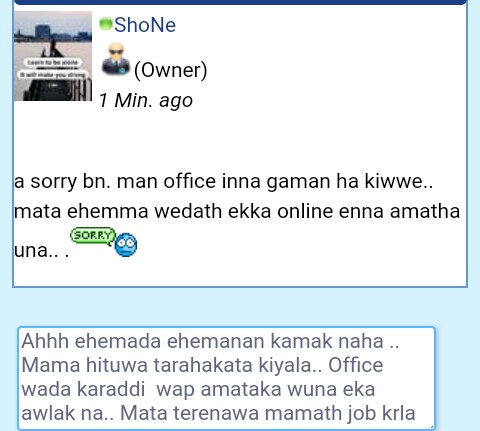The width and height of the screenshot is (480, 431).
Task: Place cursor on 'Office' in reply draft
Action: (x=356, y=365)
